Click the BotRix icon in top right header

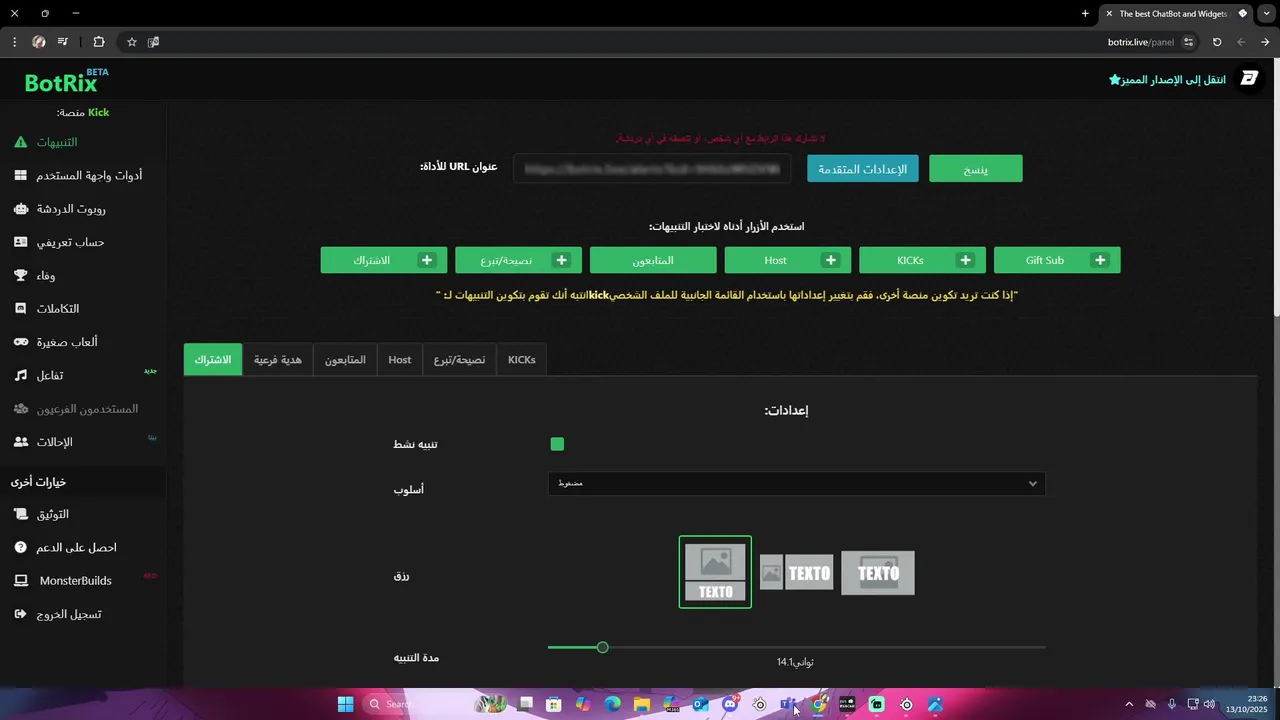click(1248, 79)
